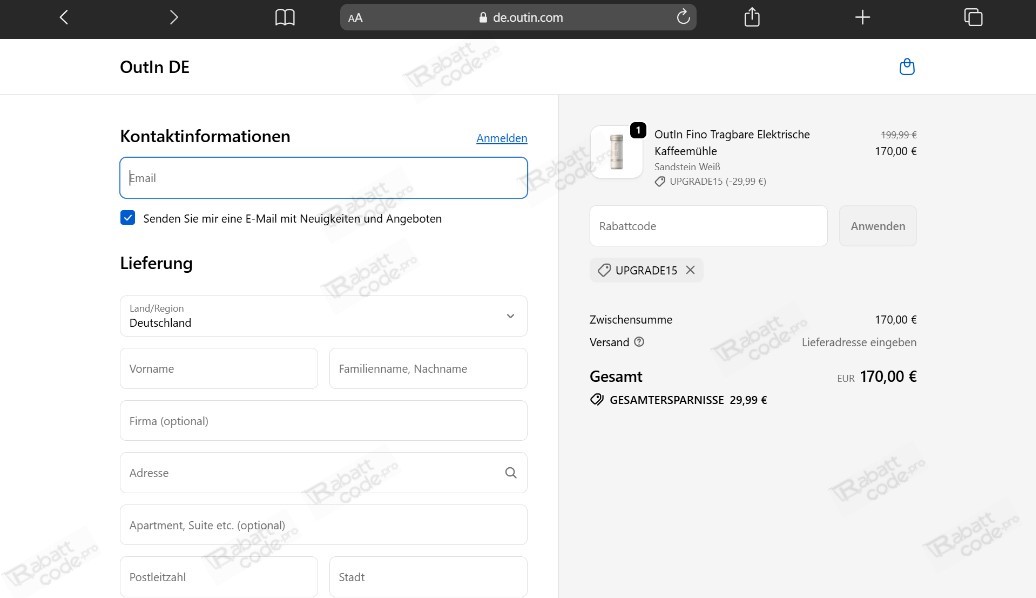This screenshot has width=1036, height=598.
Task: Tap the AA reader text-size button
Action: [355, 18]
